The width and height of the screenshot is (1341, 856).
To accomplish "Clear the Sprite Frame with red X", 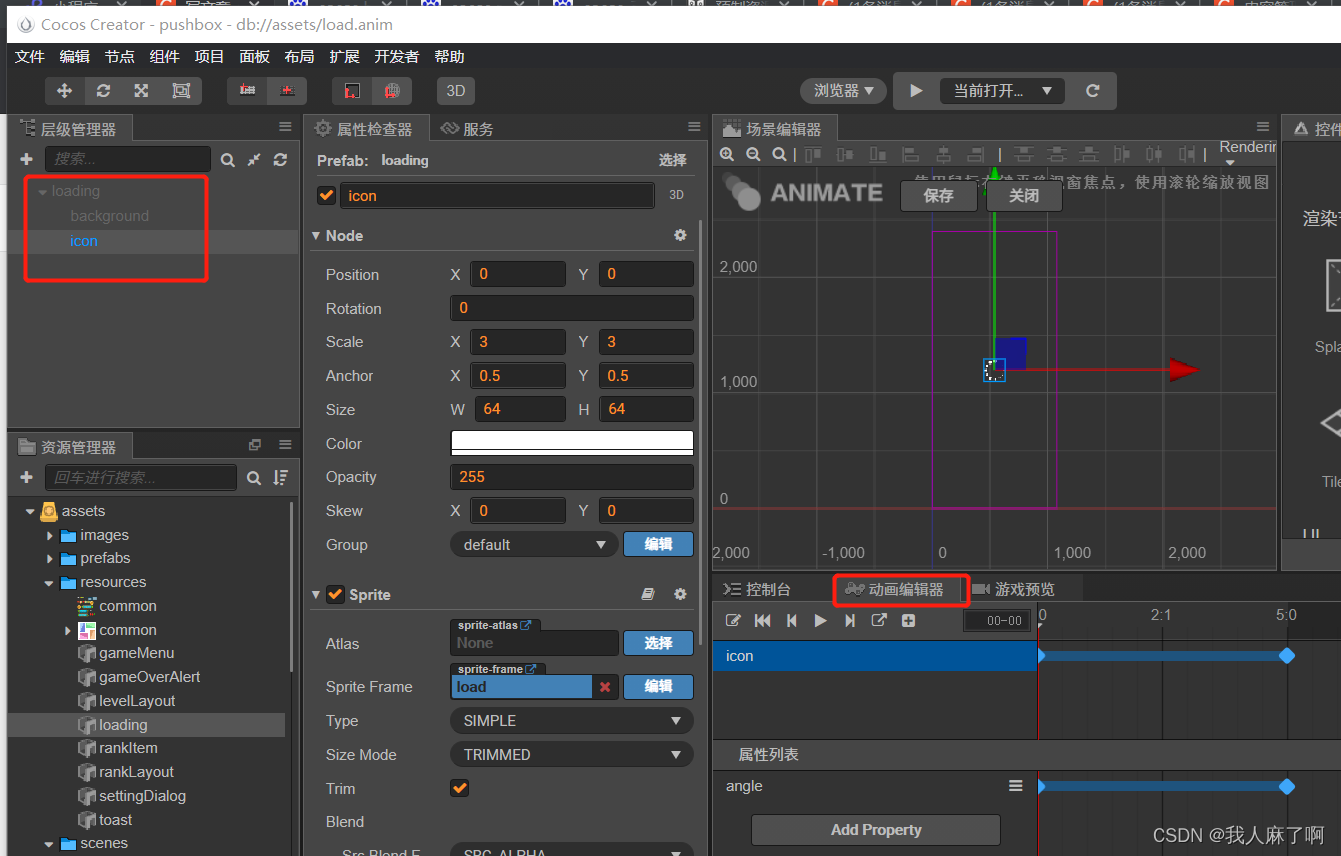I will click(x=605, y=687).
